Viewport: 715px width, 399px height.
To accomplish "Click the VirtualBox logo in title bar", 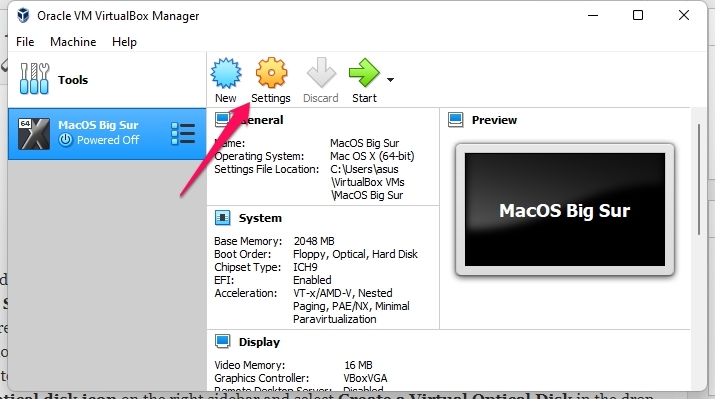I will click(23, 16).
